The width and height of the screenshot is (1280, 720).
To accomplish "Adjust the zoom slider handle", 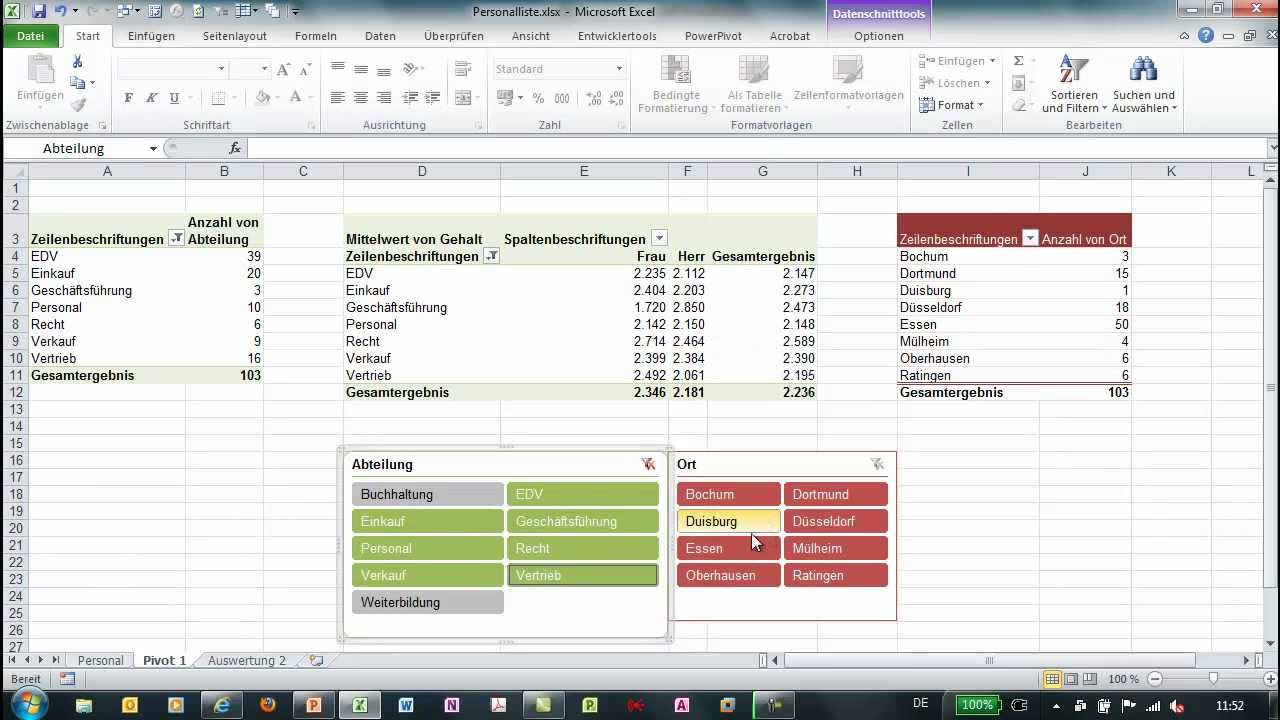I will pos(1213,679).
